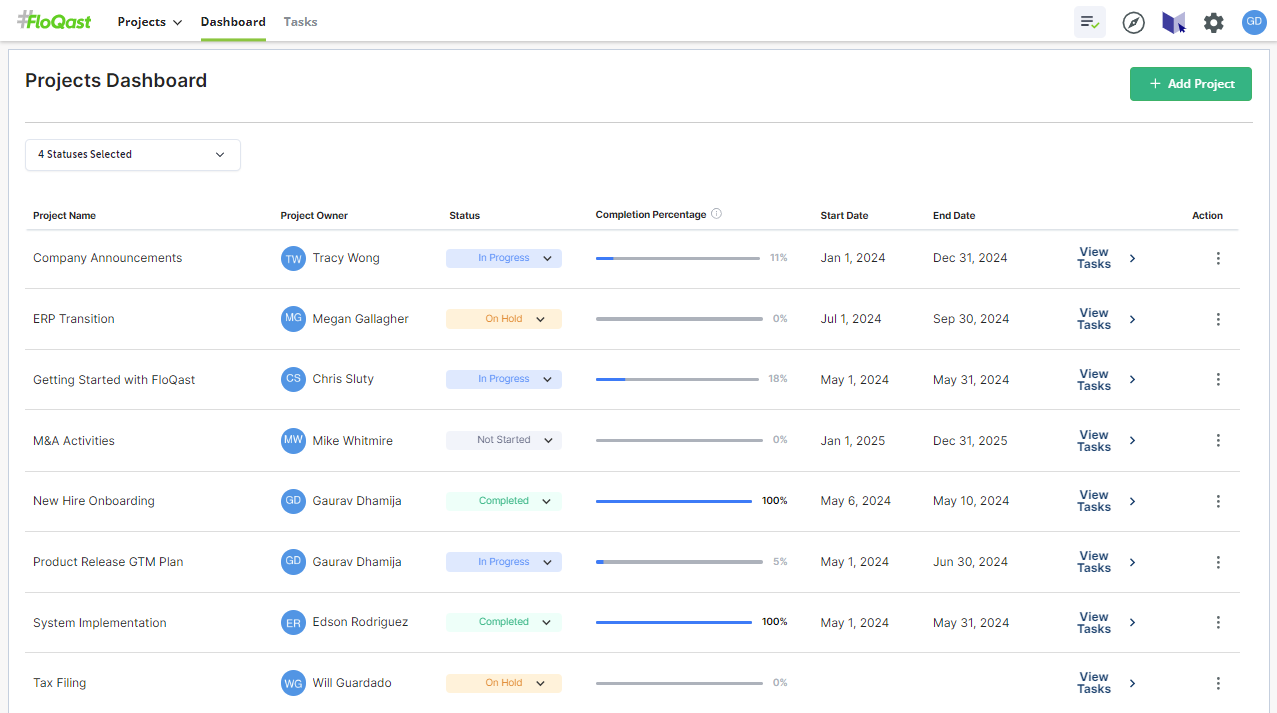Viewport: 1277px width, 713px height.
Task: Click the Project Owner column header
Action: click(x=314, y=215)
